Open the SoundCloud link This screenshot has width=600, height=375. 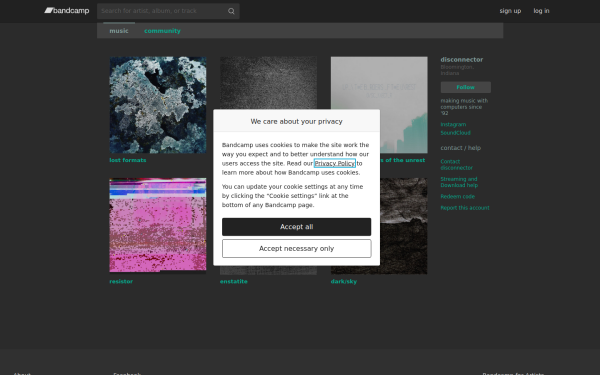click(455, 133)
